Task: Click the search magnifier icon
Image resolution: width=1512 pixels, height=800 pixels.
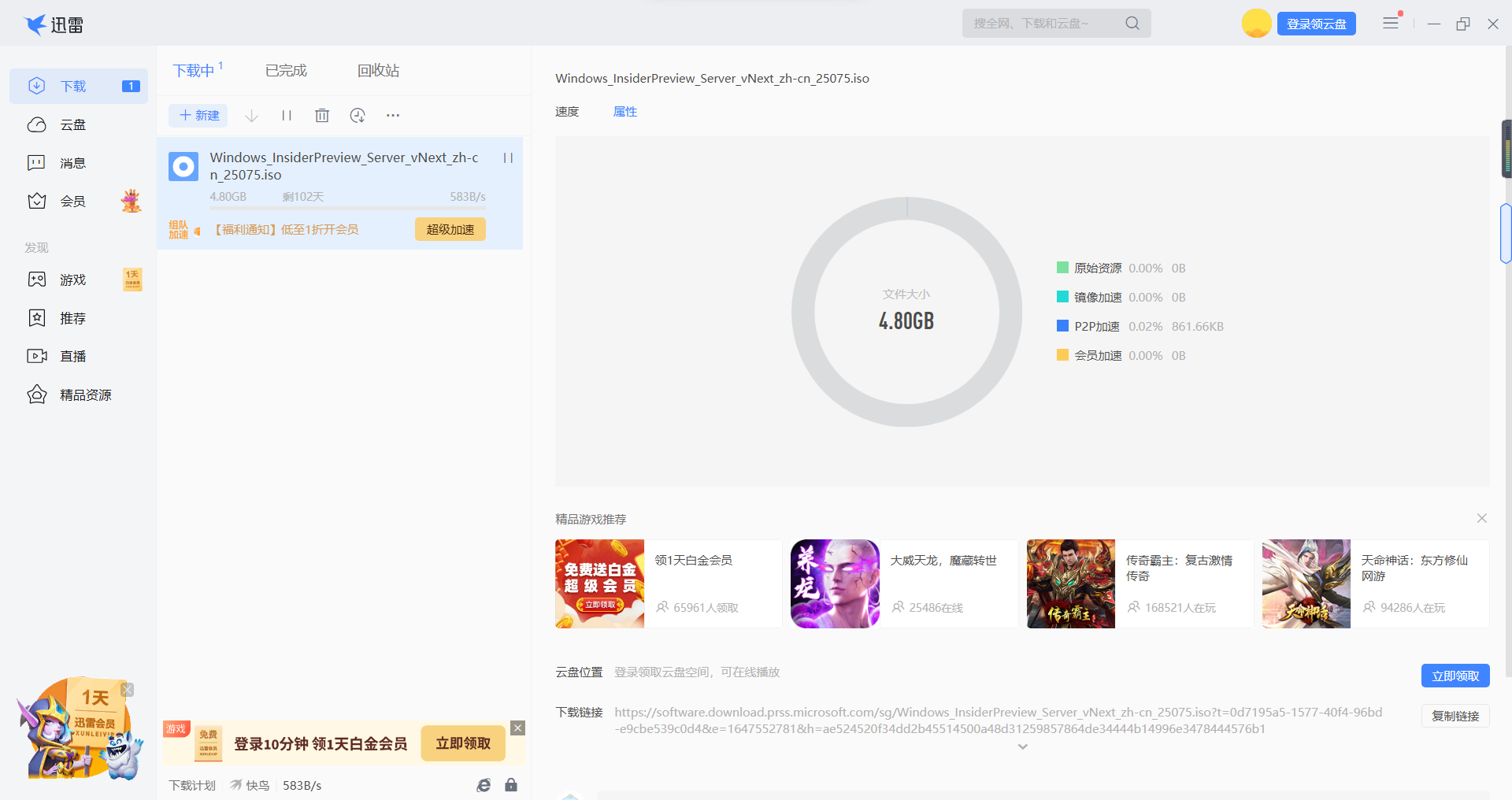Action: 1132,24
